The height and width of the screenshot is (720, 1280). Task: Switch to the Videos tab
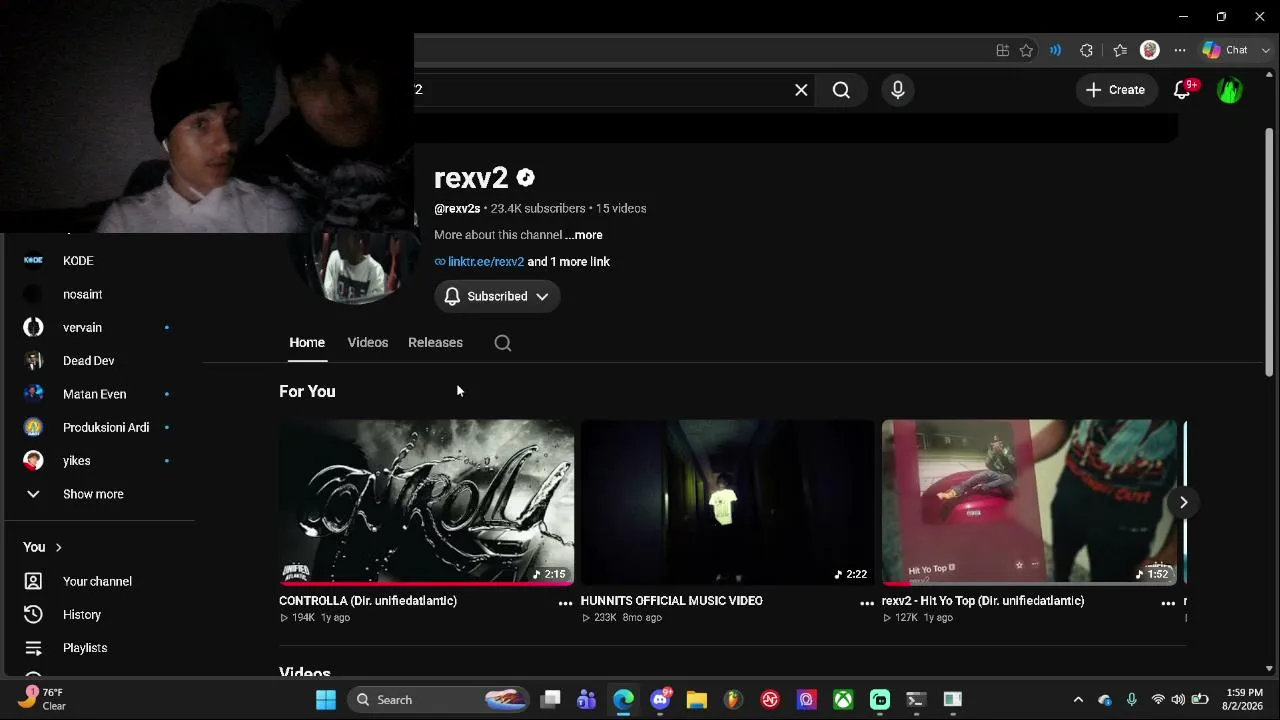pyautogui.click(x=368, y=342)
